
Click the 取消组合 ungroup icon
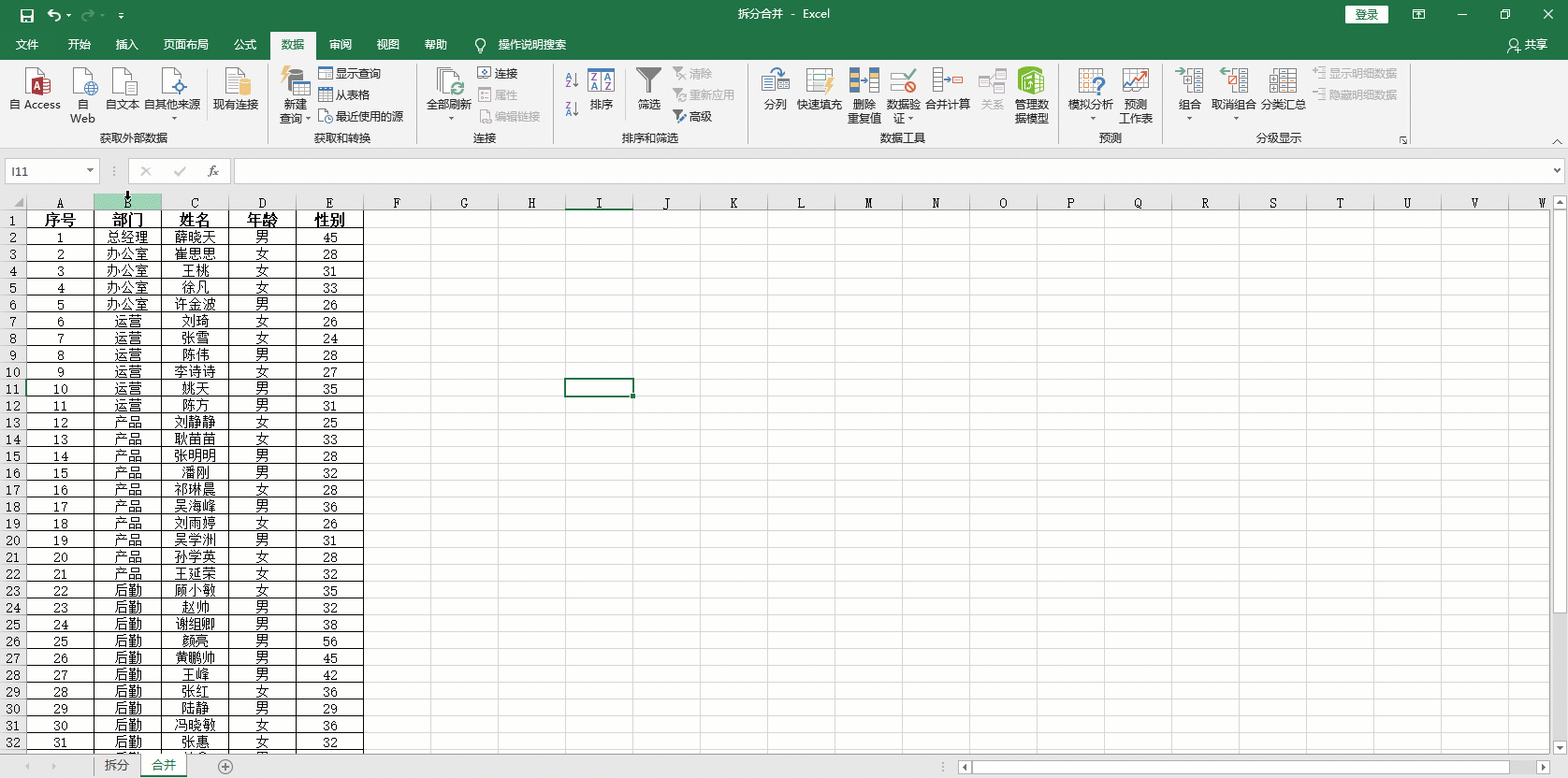click(x=1234, y=81)
